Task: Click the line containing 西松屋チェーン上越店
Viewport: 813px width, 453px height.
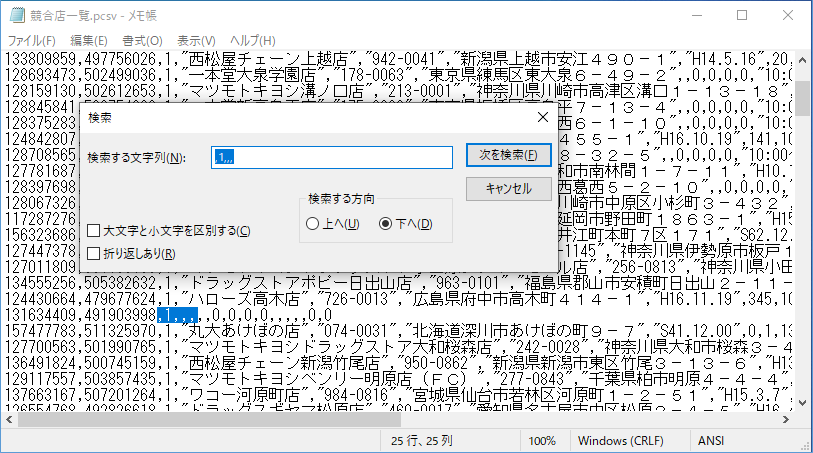Action: 397,59
